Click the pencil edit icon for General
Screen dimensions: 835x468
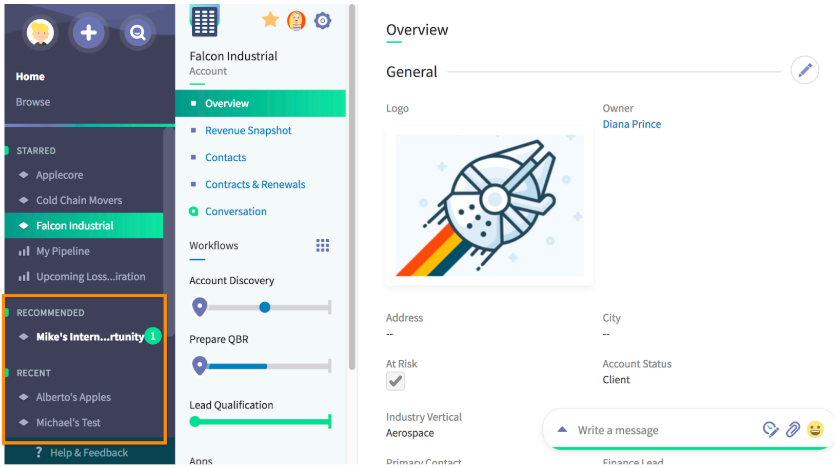[x=805, y=70]
